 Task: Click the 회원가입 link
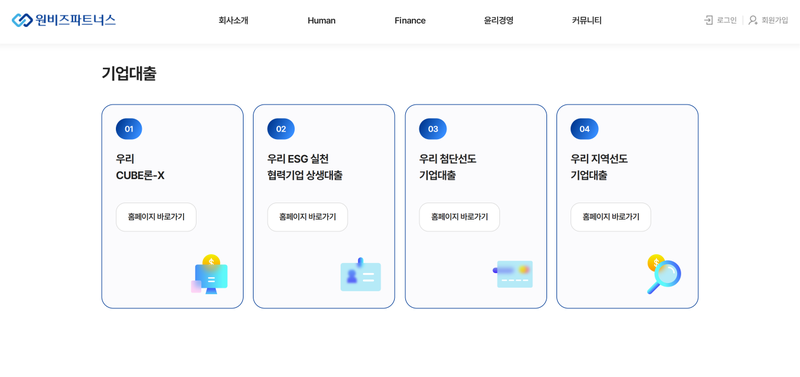[x=774, y=20]
